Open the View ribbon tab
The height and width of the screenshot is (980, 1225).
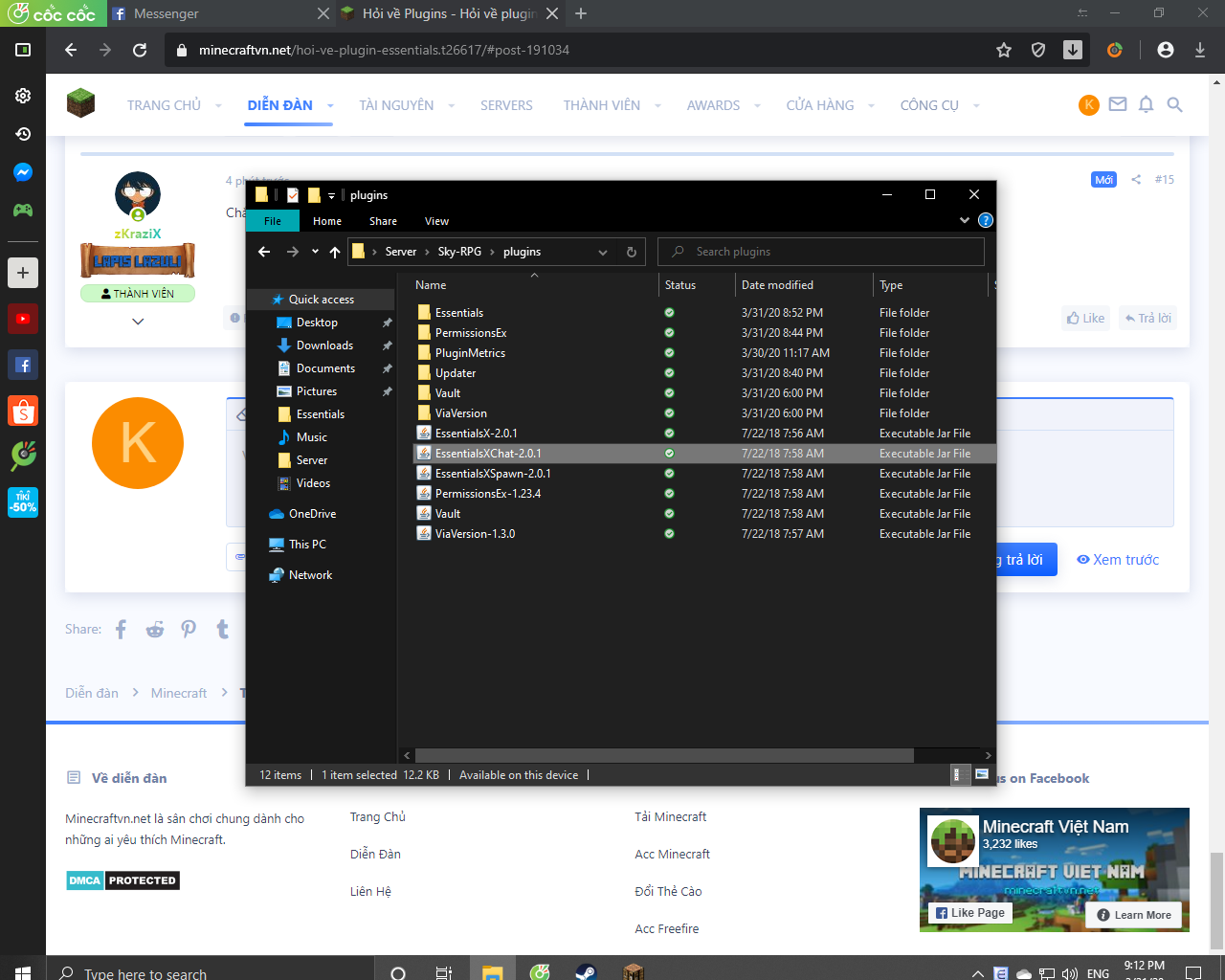point(436,221)
